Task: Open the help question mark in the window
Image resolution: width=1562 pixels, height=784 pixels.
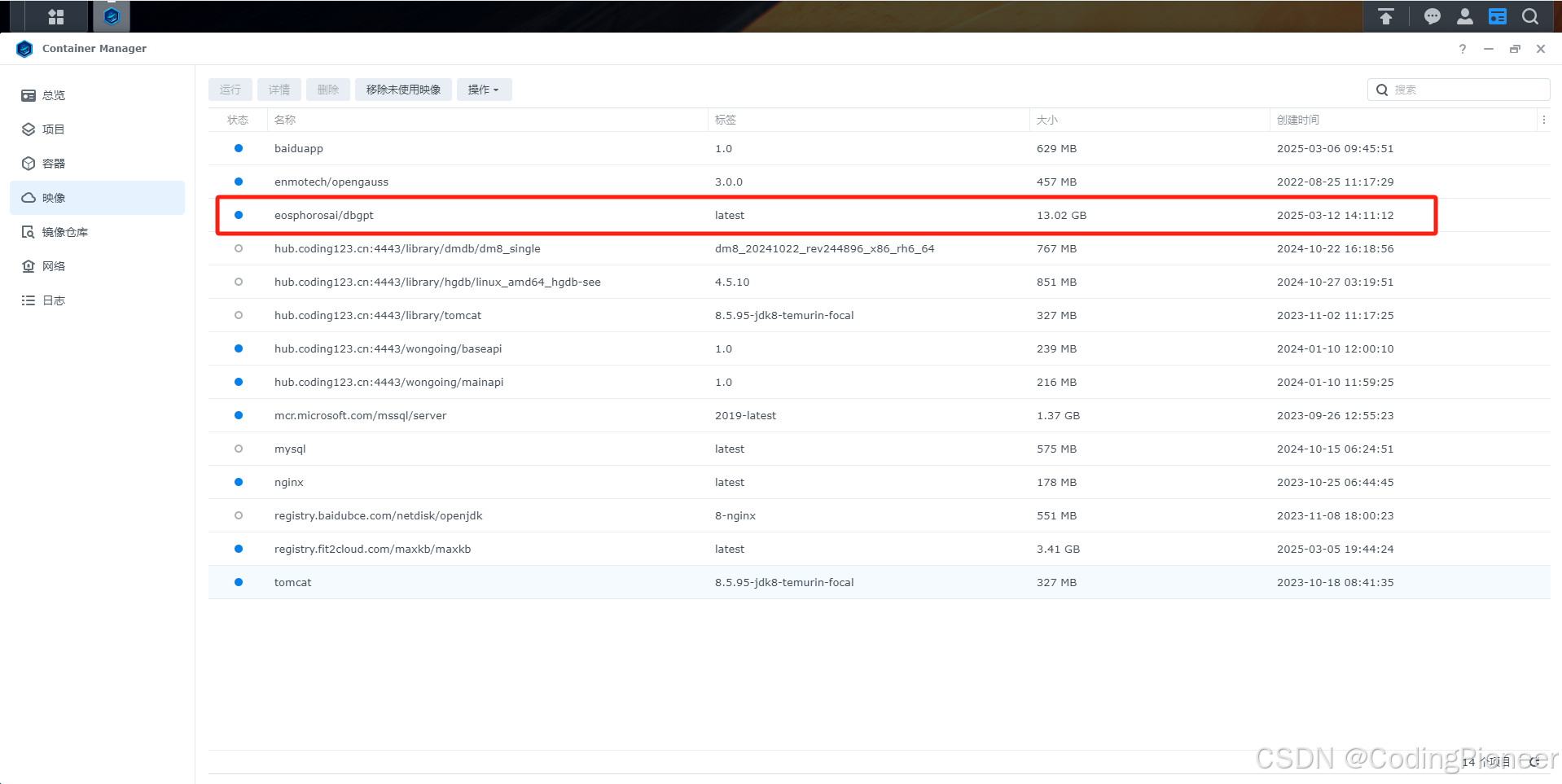Action: 1463,49
